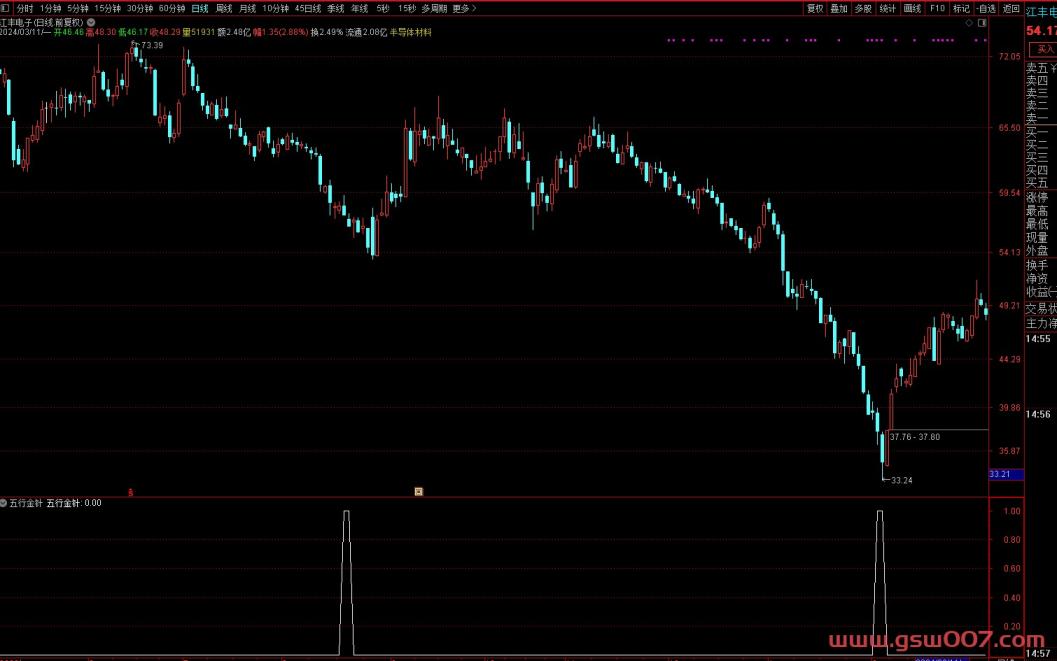The height and width of the screenshot is (661, 1057).
Task: Click the 五行金针 indicator settings icon
Action: (3, 503)
